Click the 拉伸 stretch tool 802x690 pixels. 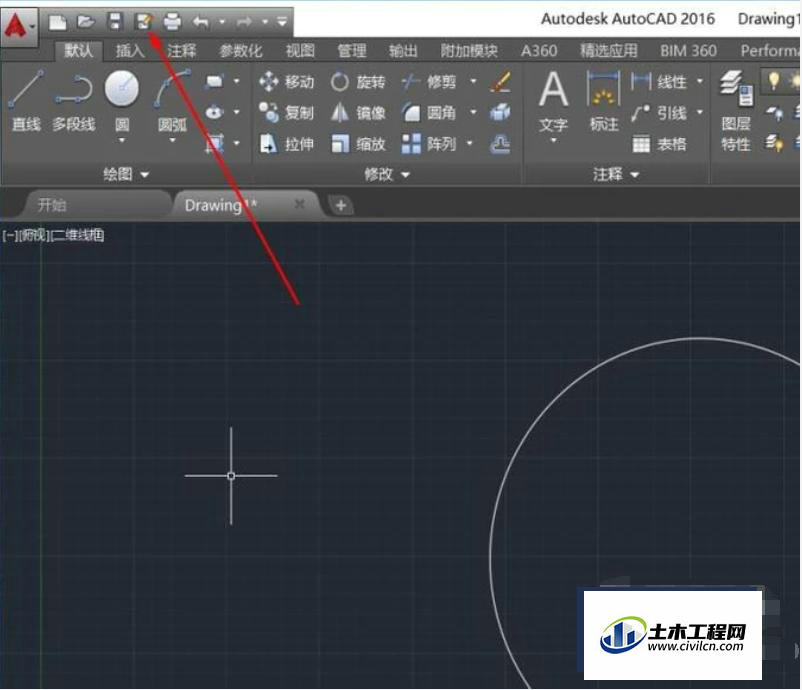pos(286,144)
